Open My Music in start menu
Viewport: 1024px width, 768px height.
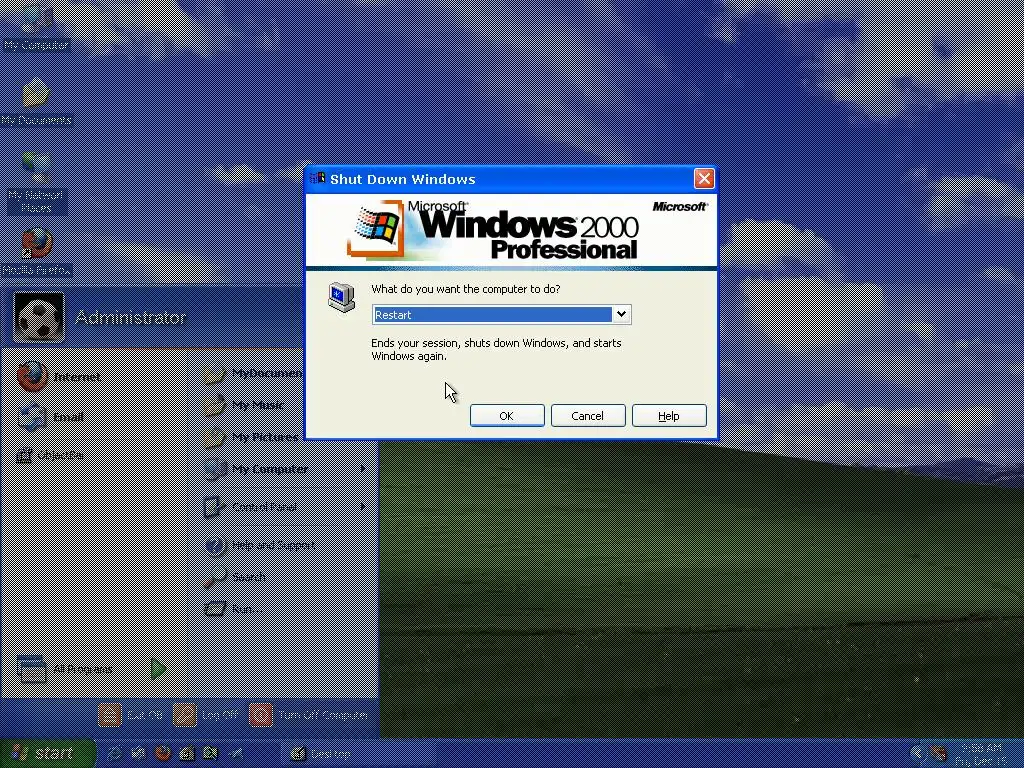click(x=244, y=405)
